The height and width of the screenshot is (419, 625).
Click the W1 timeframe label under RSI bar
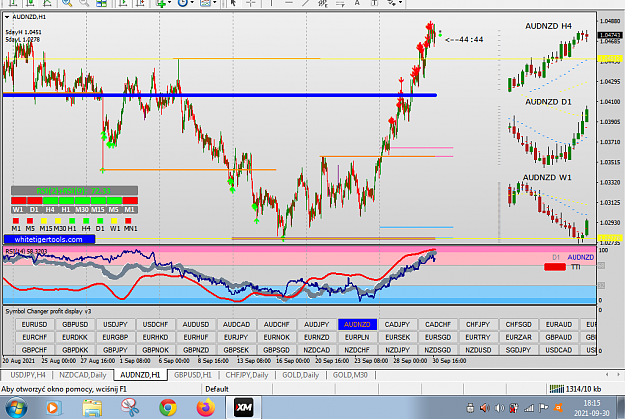coord(18,210)
